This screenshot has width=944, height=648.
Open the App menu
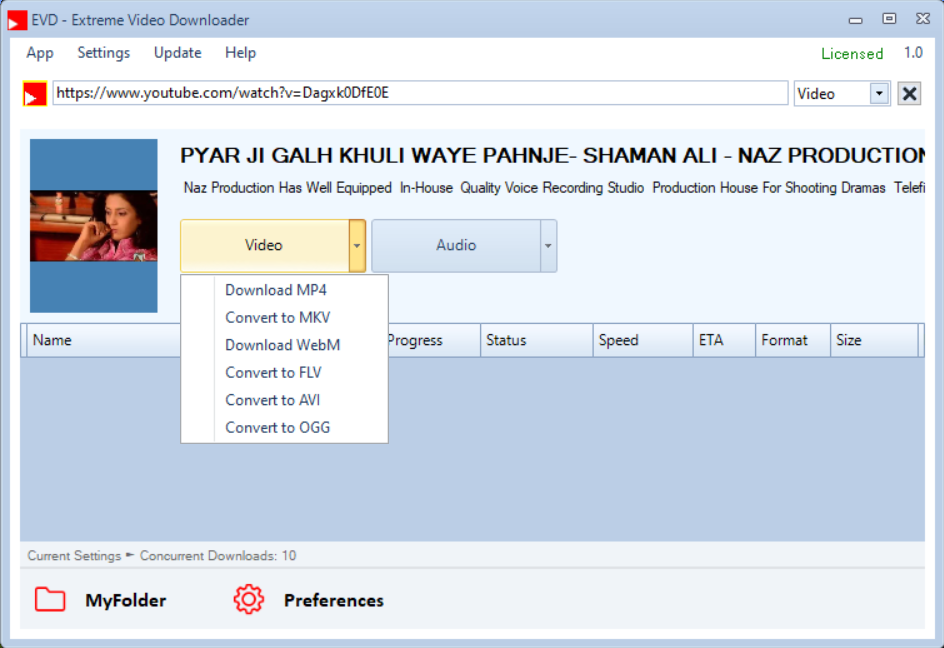[40, 53]
